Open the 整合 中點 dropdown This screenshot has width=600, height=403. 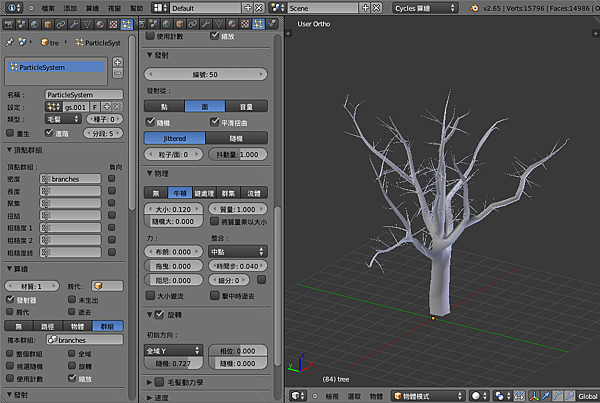click(x=238, y=252)
